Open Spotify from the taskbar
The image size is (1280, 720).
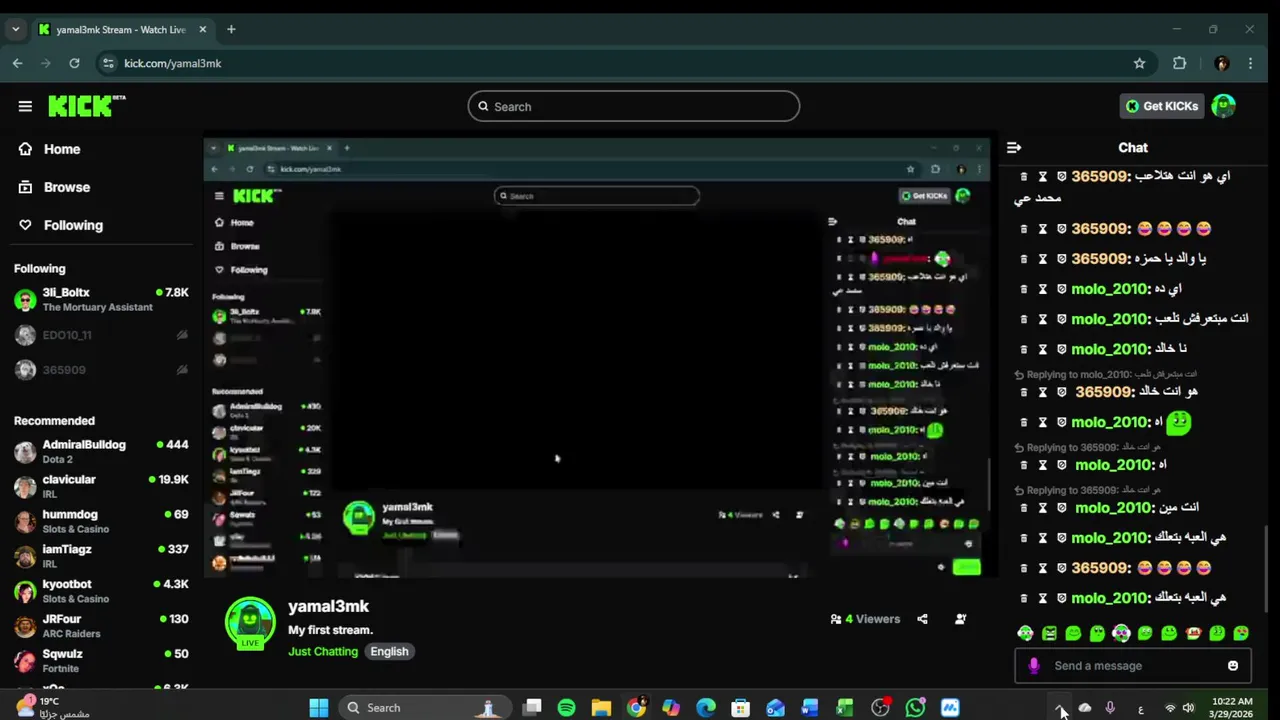click(567, 708)
